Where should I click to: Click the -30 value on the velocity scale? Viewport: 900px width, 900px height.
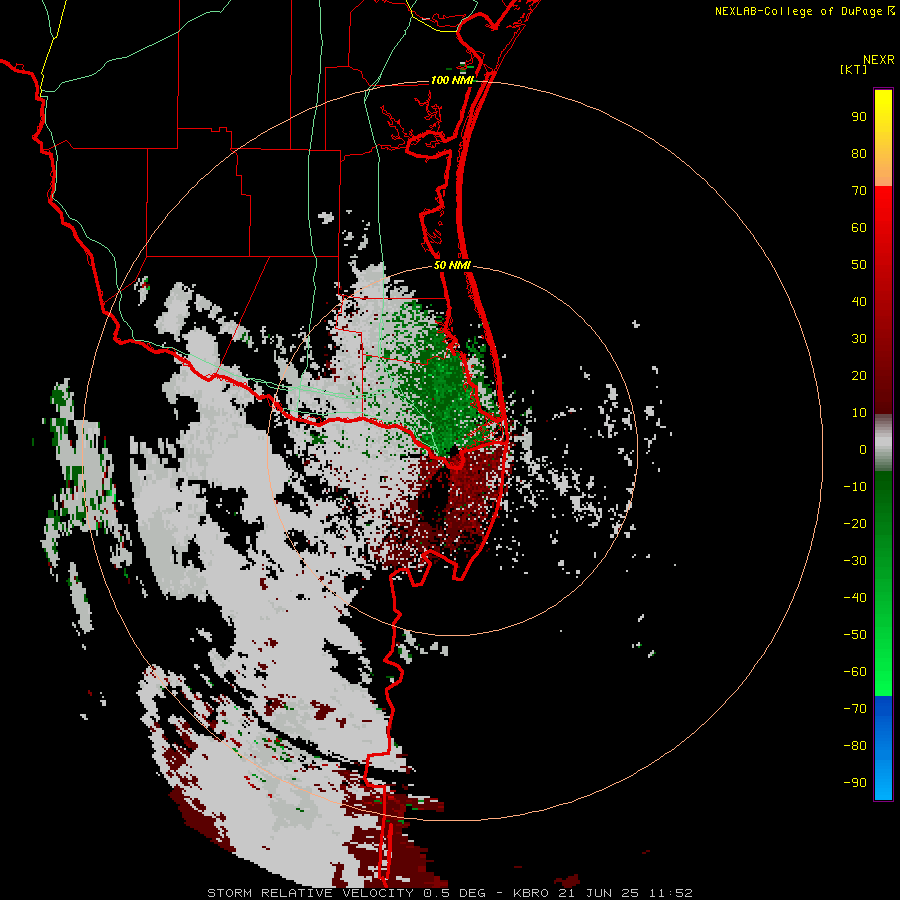(855, 561)
